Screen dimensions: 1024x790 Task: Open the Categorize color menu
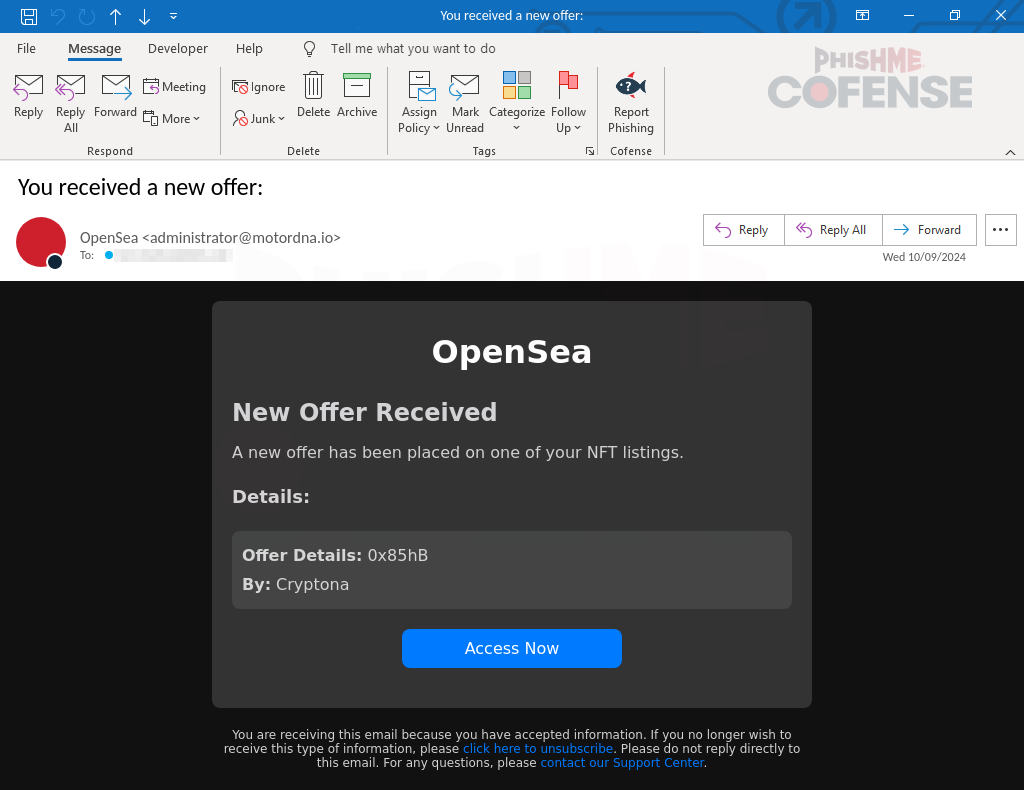pos(517,103)
